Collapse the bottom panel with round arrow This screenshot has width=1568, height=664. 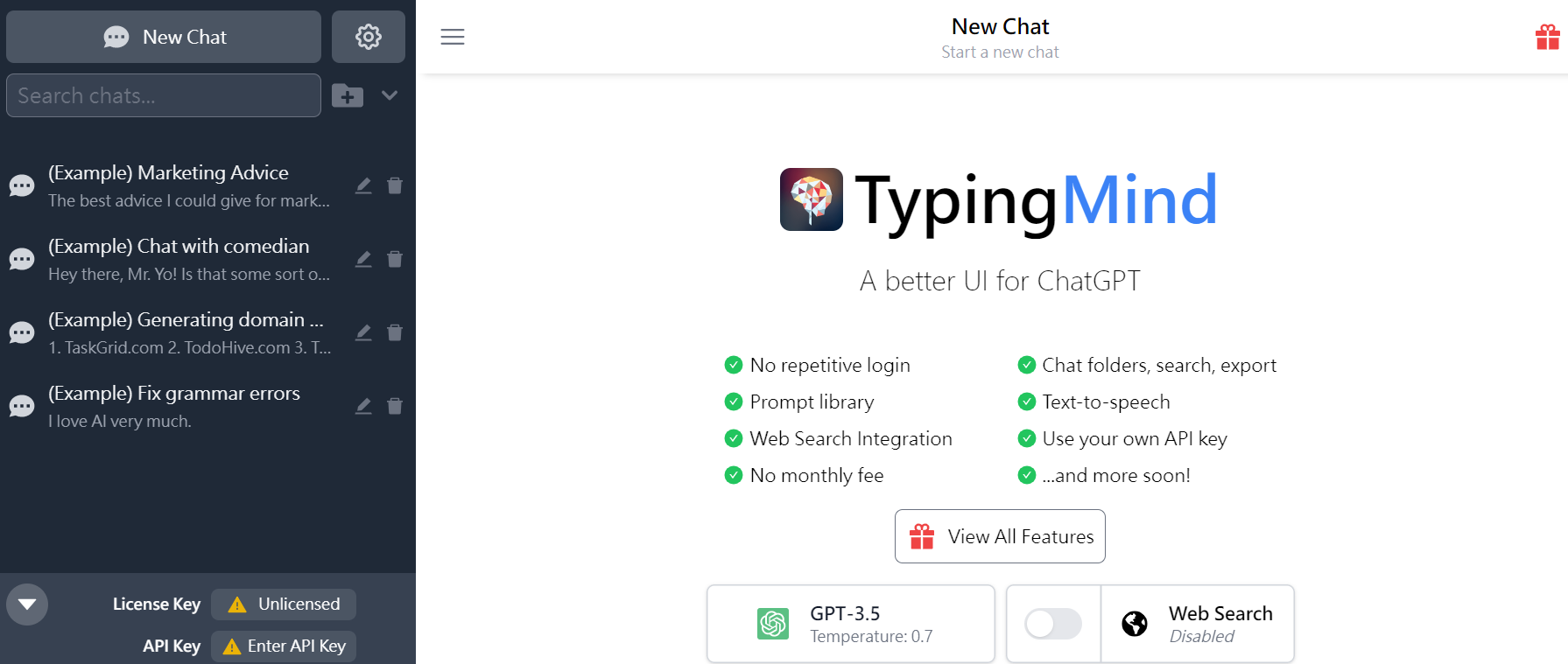pos(27,605)
